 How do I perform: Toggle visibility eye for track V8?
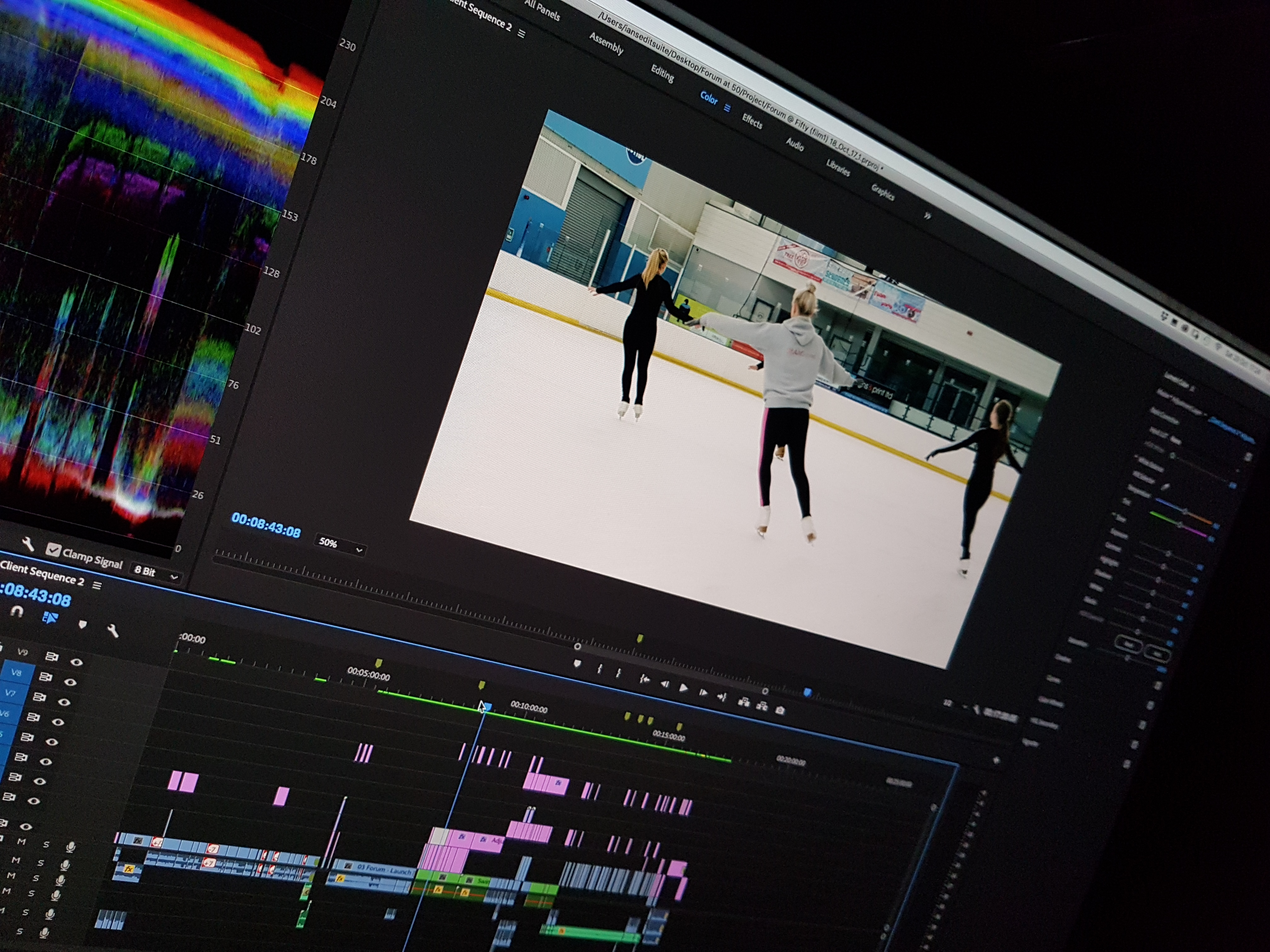point(70,682)
